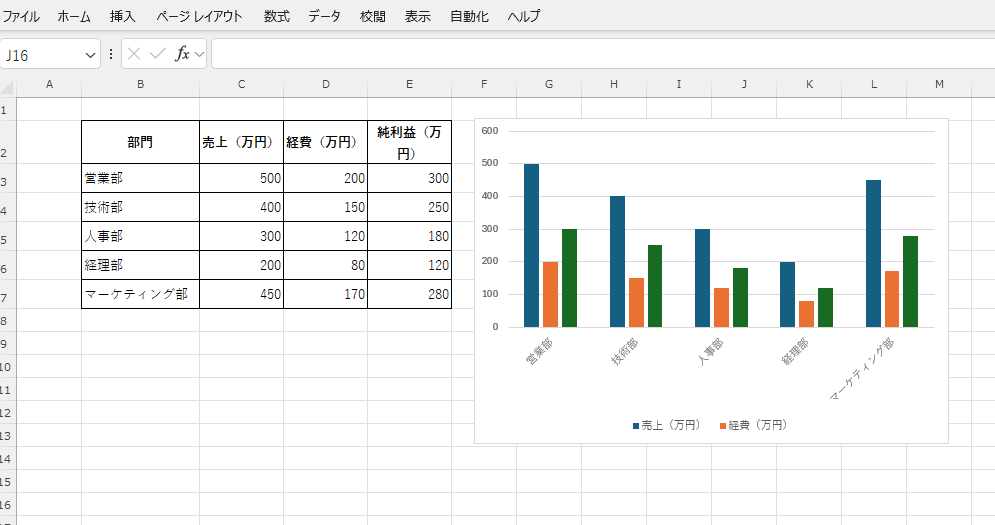Click the blue 営業部 sales bar
The image size is (995, 525).
click(x=531, y=246)
